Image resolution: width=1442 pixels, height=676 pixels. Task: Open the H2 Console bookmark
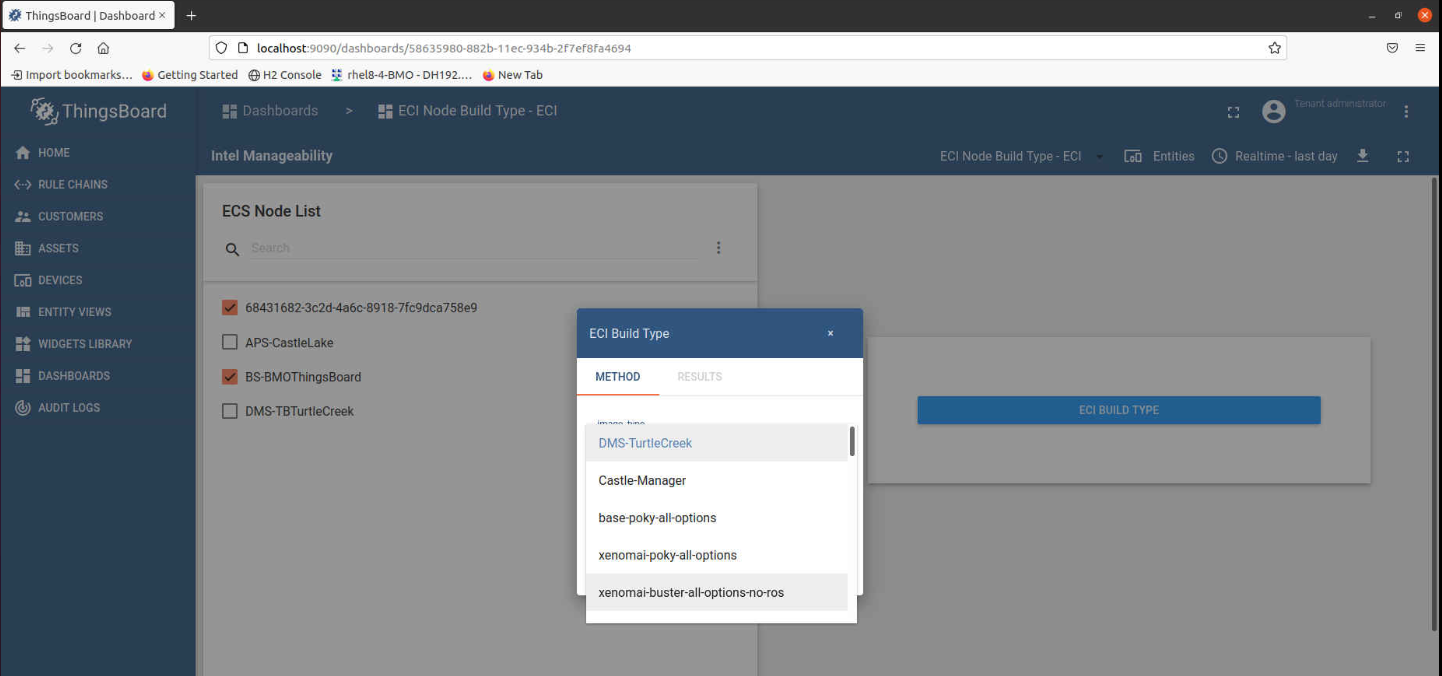285,75
